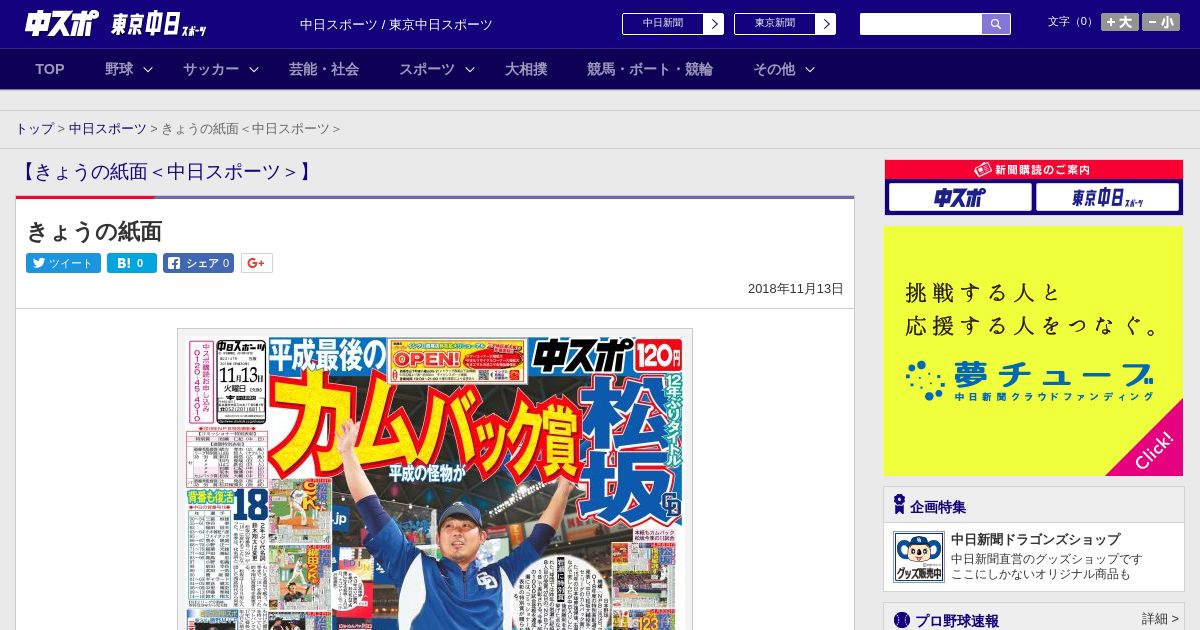Image resolution: width=1200 pixels, height=630 pixels.
Task: Click トップ breadcrumb link
Action: point(34,129)
